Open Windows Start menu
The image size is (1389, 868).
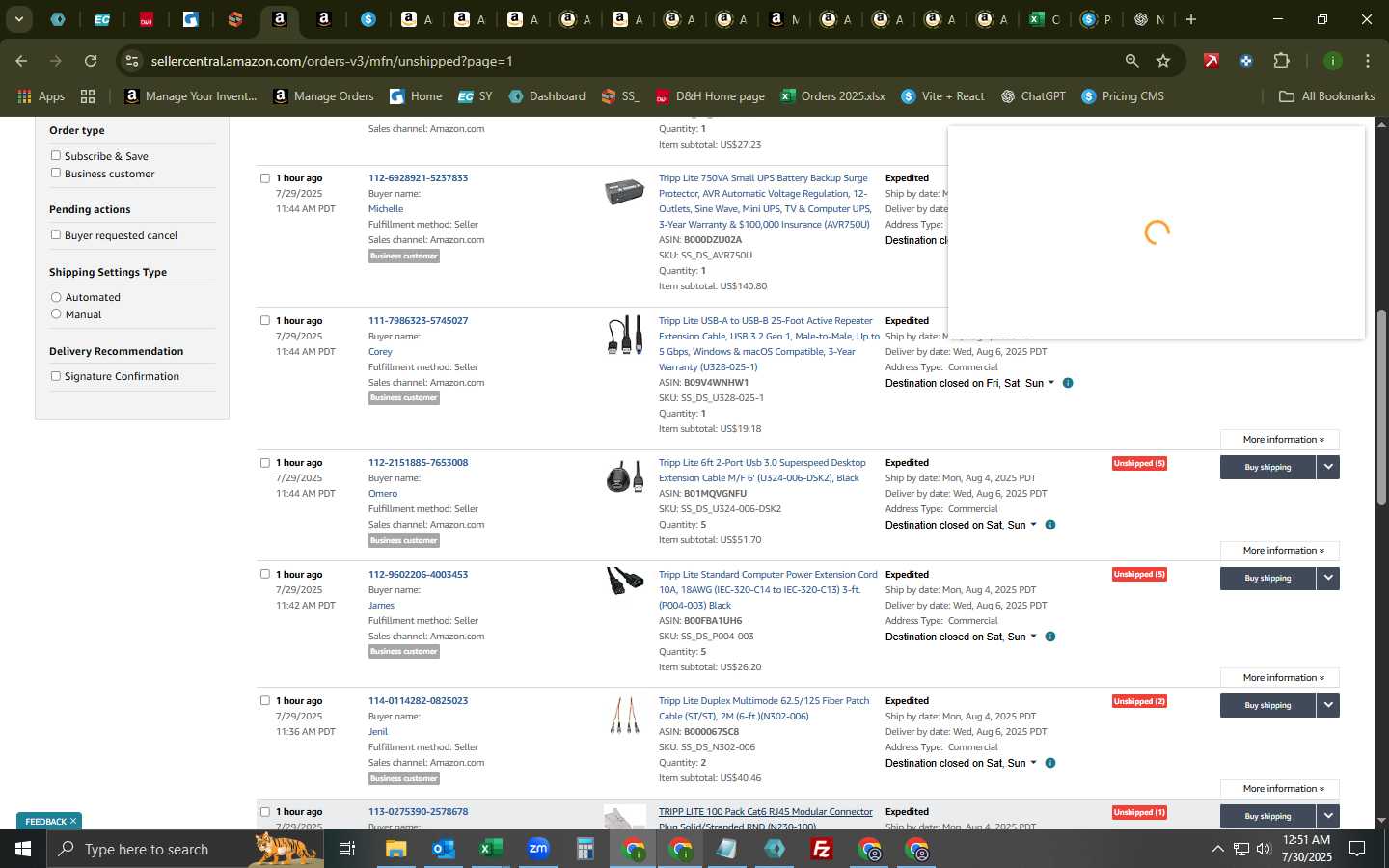click(x=23, y=849)
